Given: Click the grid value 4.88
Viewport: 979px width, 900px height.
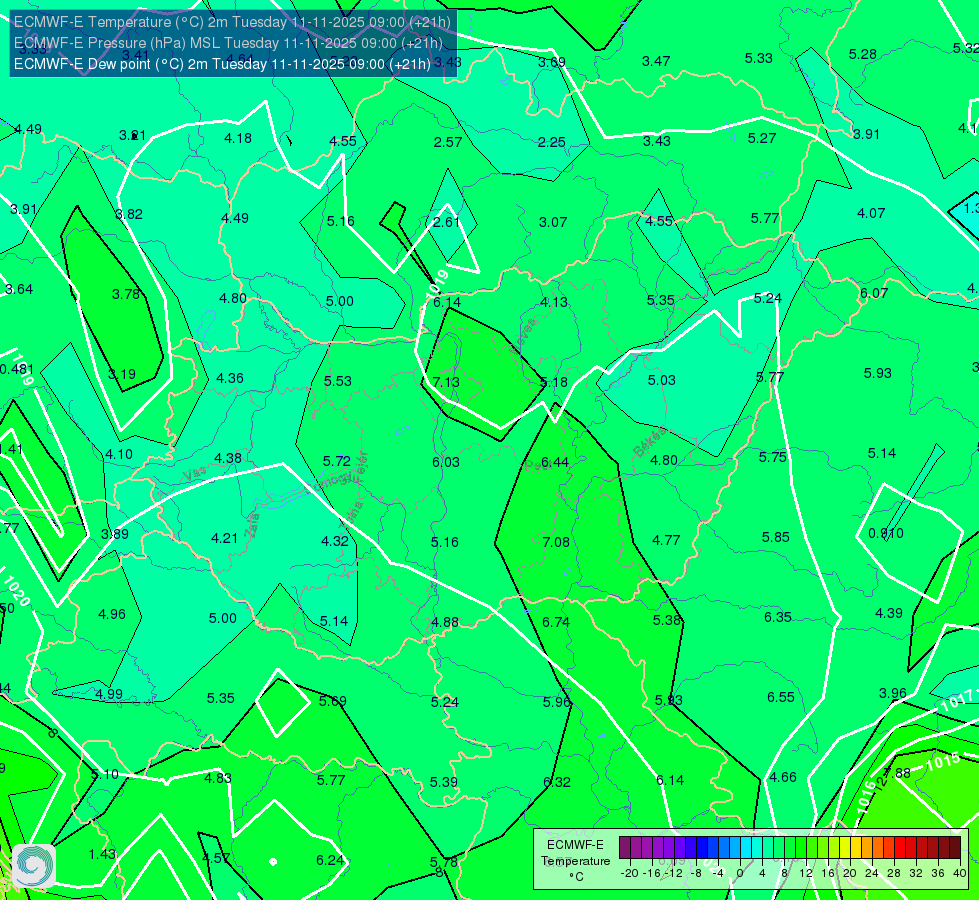Looking at the screenshot, I should pos(445,622).
